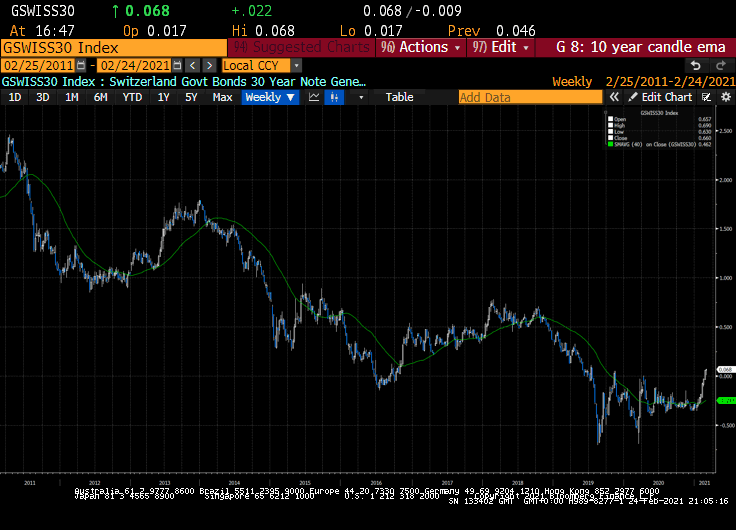This screenshot has height=530, width=736.
Task: Select 1D time range
Action: point(15,97)
